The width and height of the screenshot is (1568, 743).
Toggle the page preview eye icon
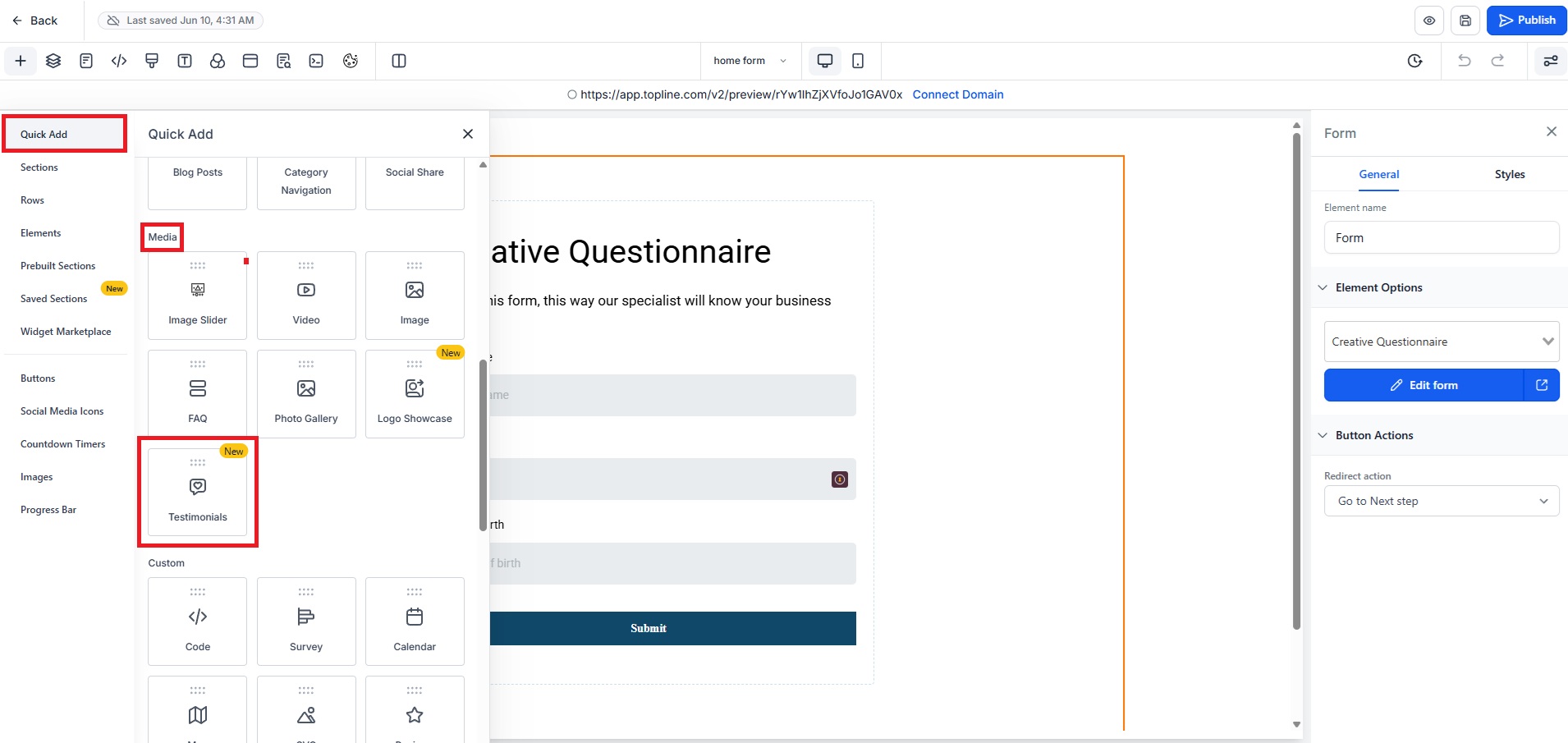tap(1429, 21)
